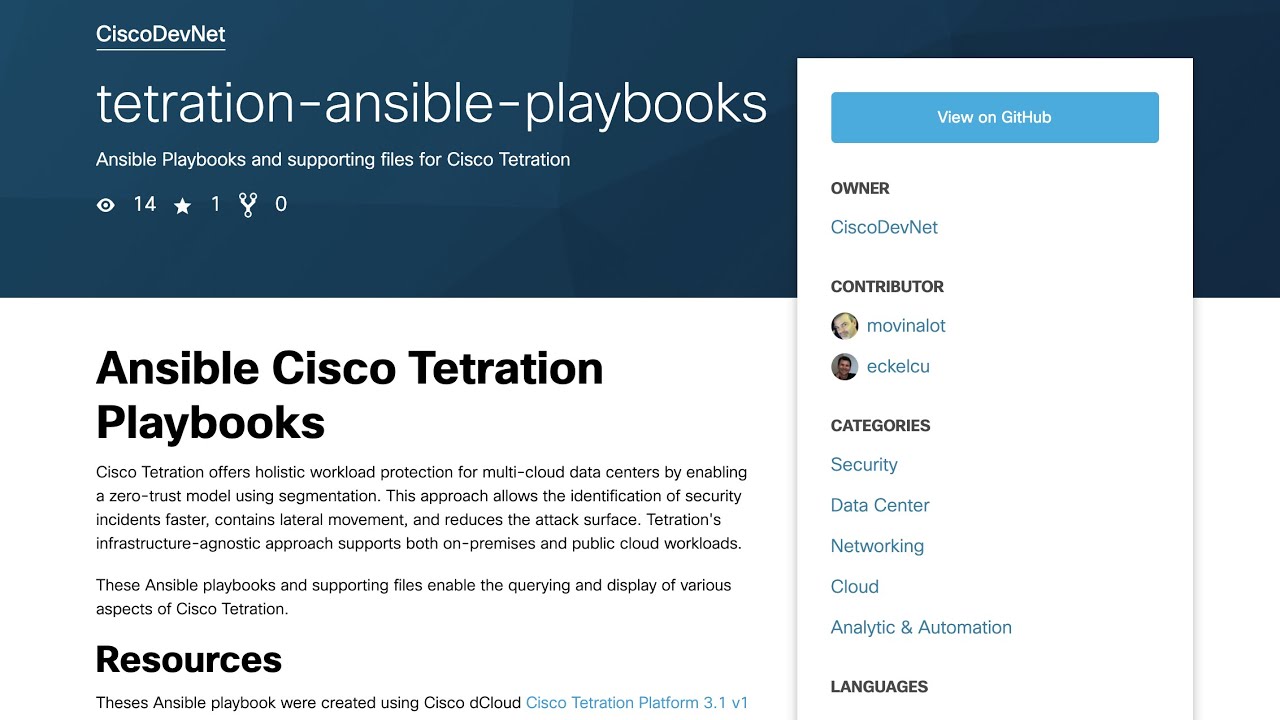Click the LANGUAGES section label

879,687
